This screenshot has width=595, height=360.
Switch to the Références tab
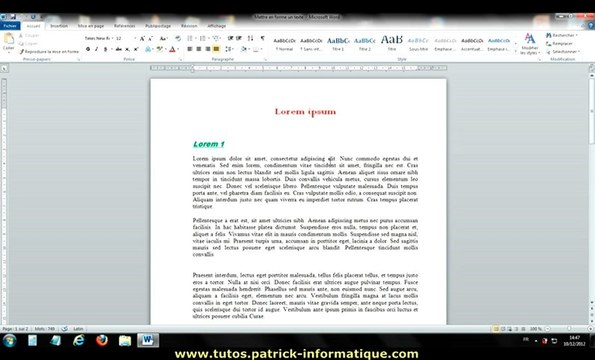pyautogui.click(x=124, y=26)
